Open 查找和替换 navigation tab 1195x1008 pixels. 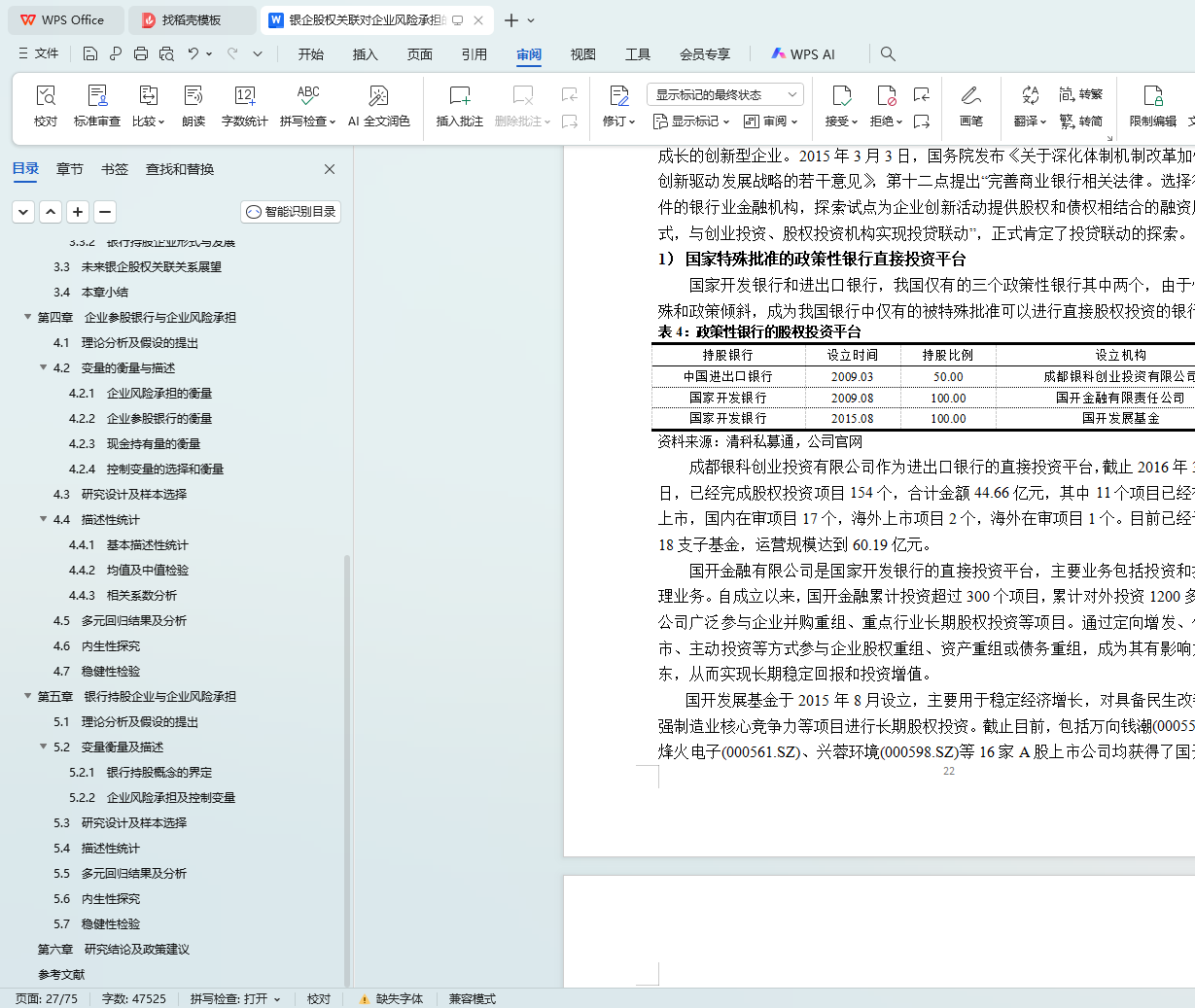(x=180, y=169)
